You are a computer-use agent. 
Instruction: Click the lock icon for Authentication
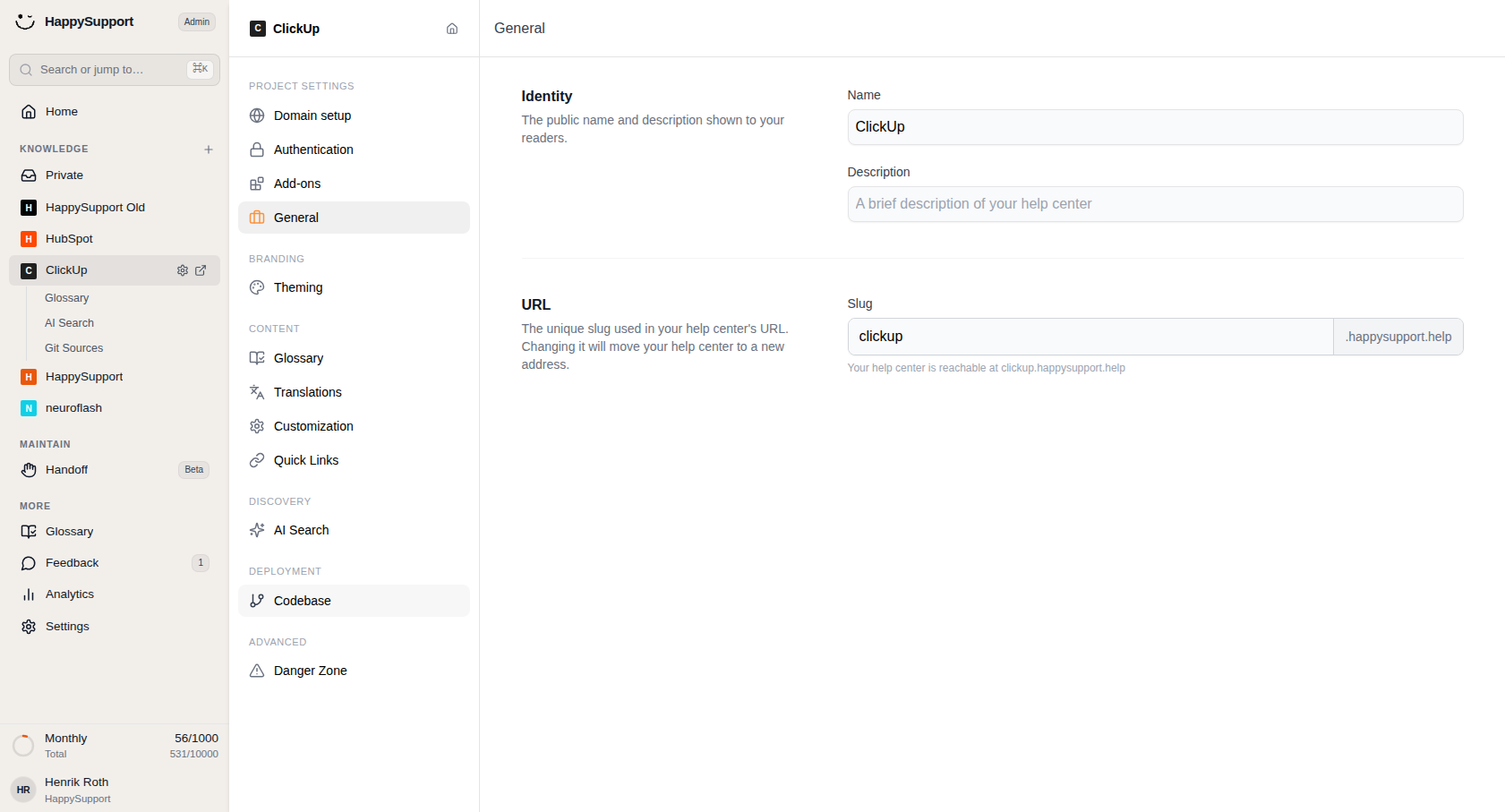(257, 150)
